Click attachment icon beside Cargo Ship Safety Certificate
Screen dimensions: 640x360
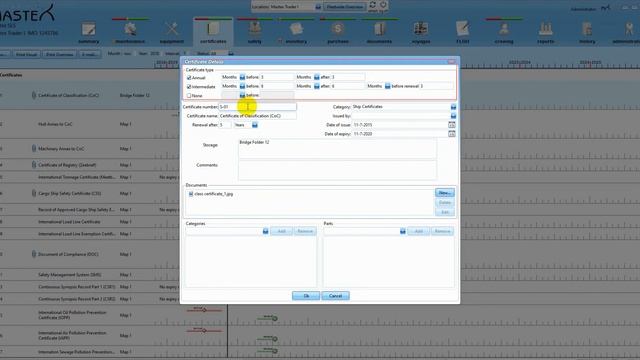(34, 193)
